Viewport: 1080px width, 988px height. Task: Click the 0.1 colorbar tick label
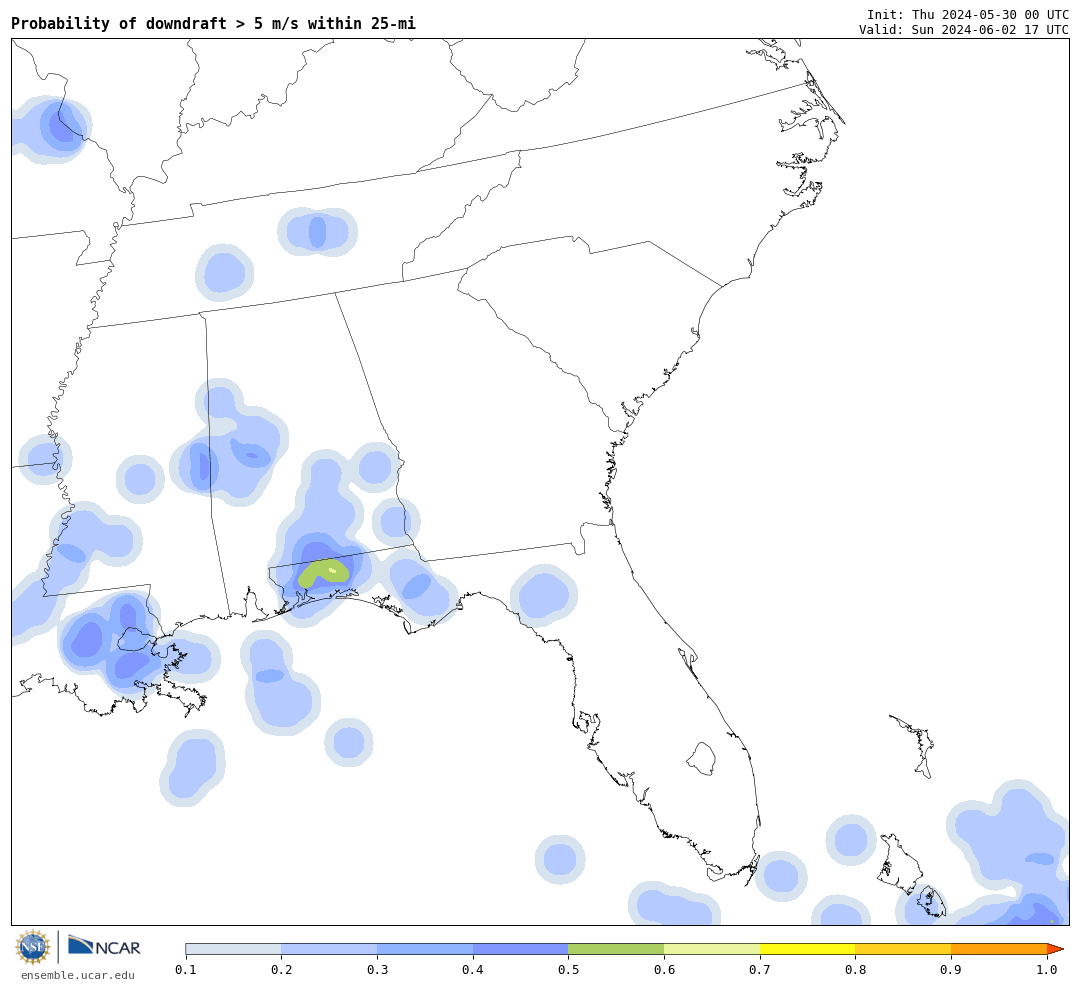point(185,970)
